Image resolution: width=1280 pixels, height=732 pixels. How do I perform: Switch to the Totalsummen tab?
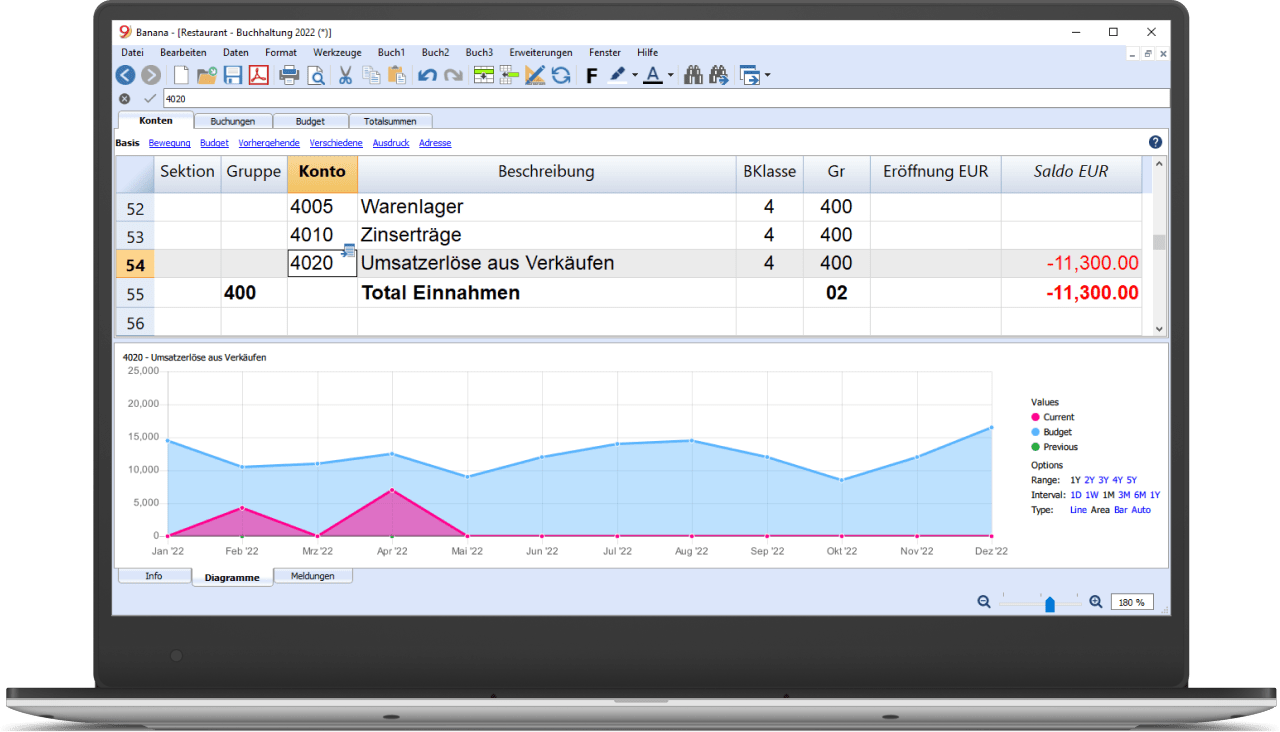tap(389, 121)
